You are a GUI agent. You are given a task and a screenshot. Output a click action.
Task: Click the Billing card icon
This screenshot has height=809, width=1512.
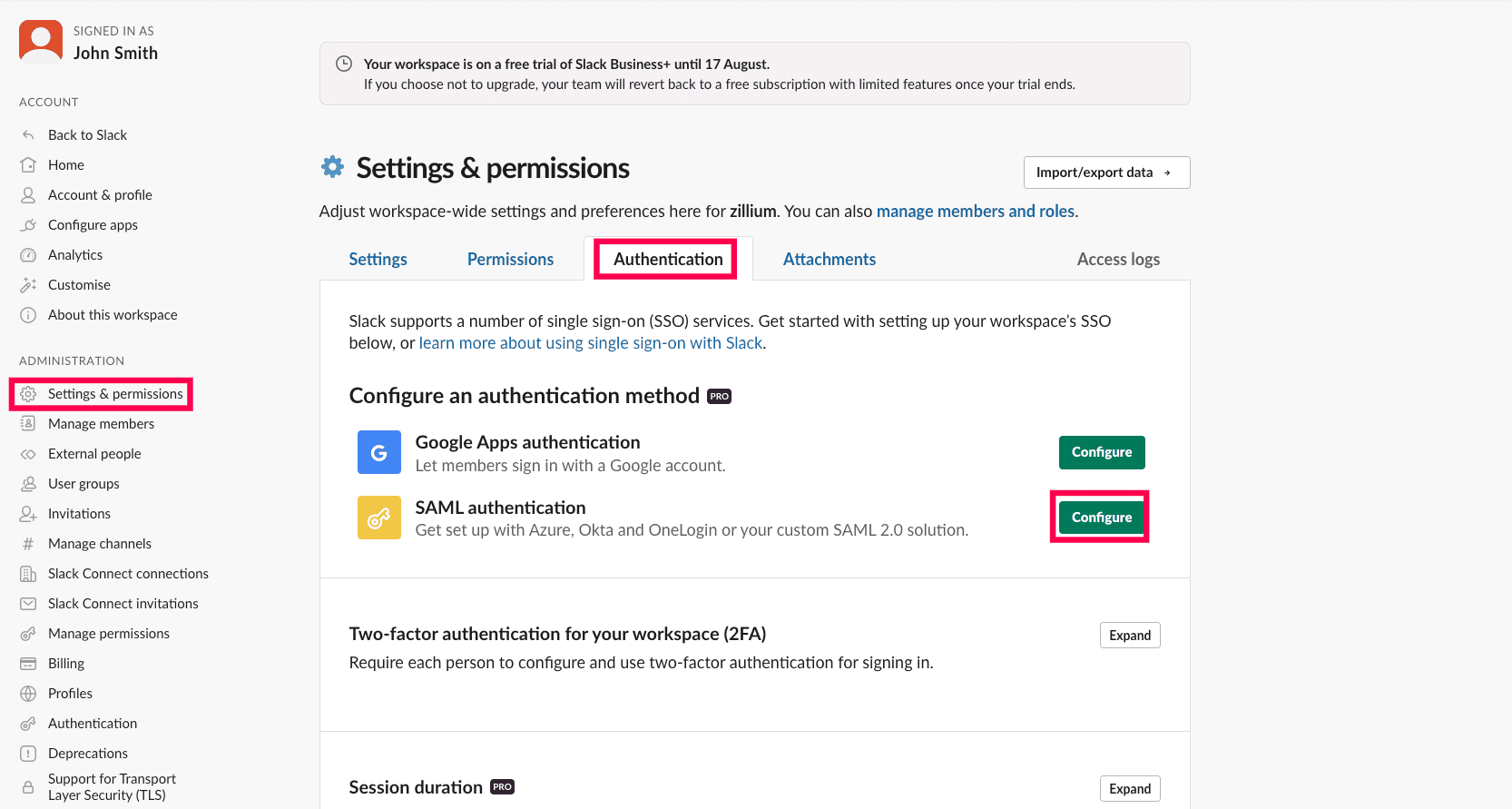click(28, 664)
